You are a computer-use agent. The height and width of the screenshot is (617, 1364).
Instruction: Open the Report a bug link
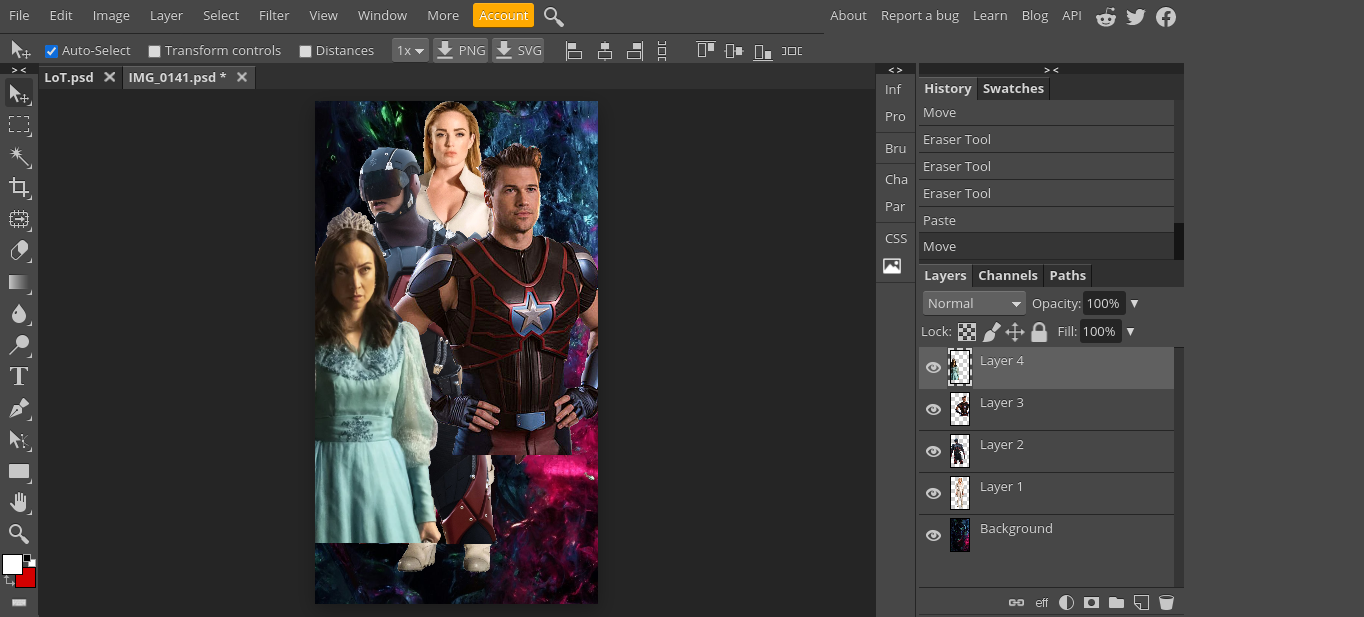[x=920, y=16]
